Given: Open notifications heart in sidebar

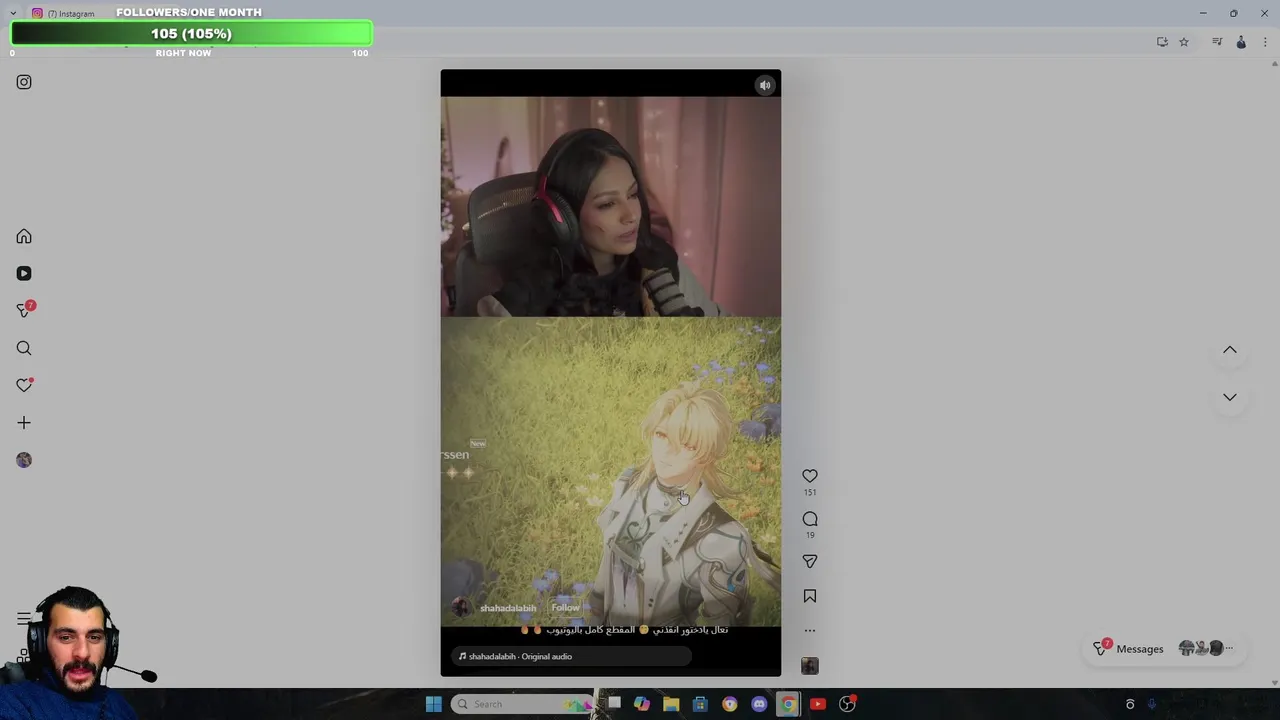Looking at the screenshot, I should 24,385.
